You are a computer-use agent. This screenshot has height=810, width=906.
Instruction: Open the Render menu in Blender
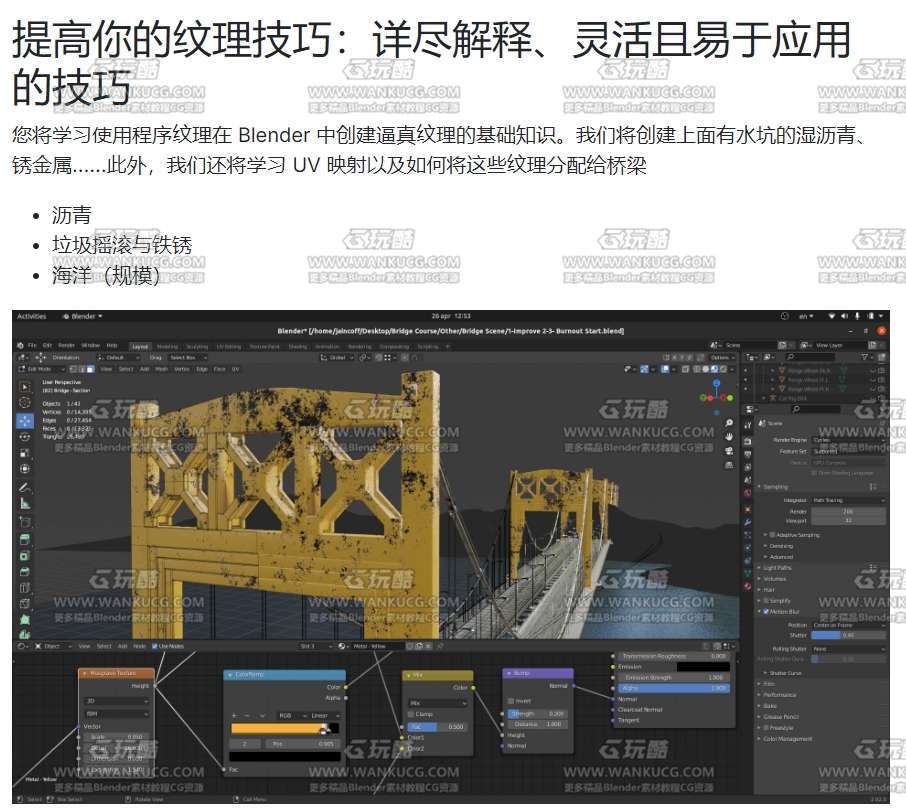coord(66,345)
